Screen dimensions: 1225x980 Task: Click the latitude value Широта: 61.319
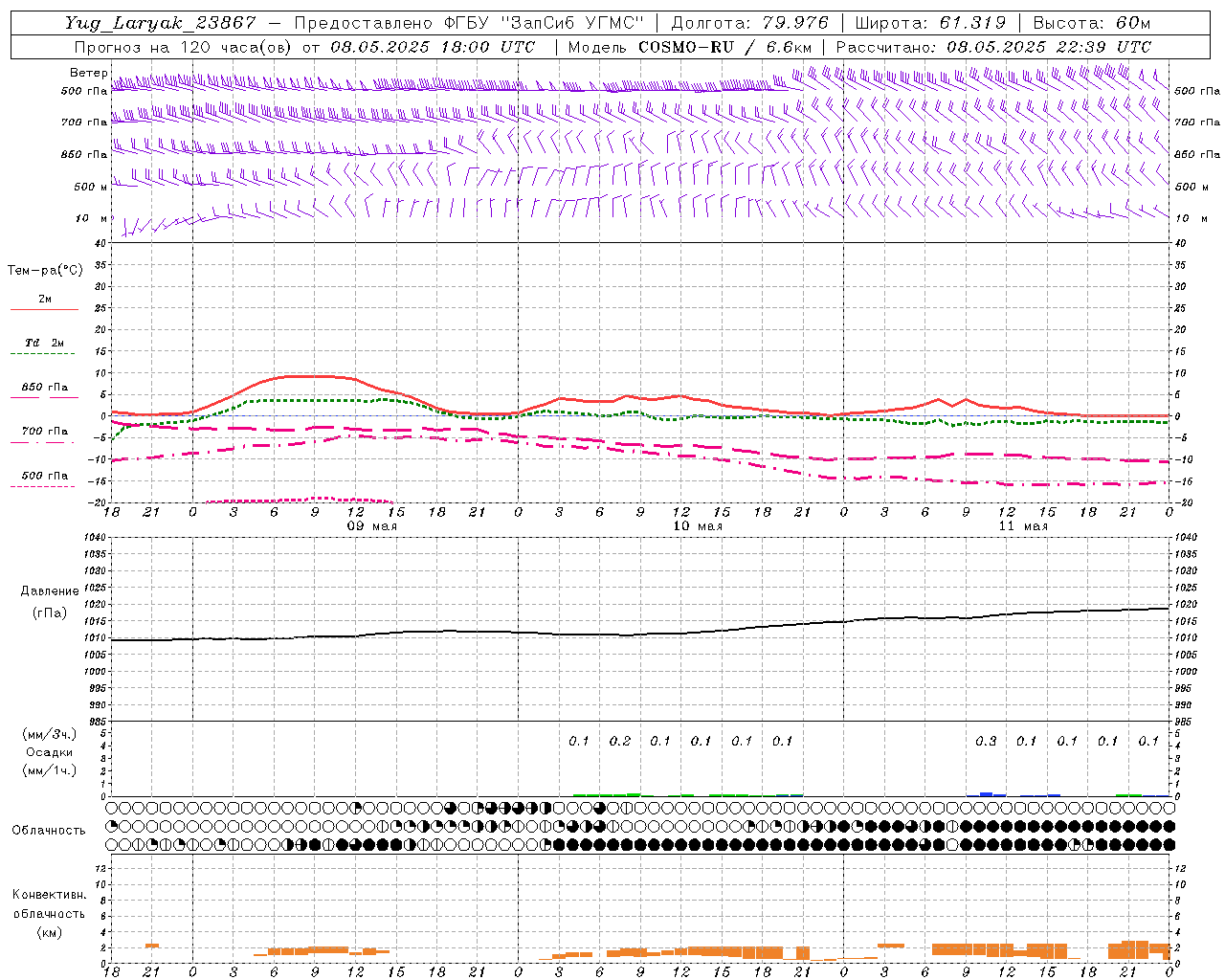click(930, 23)
